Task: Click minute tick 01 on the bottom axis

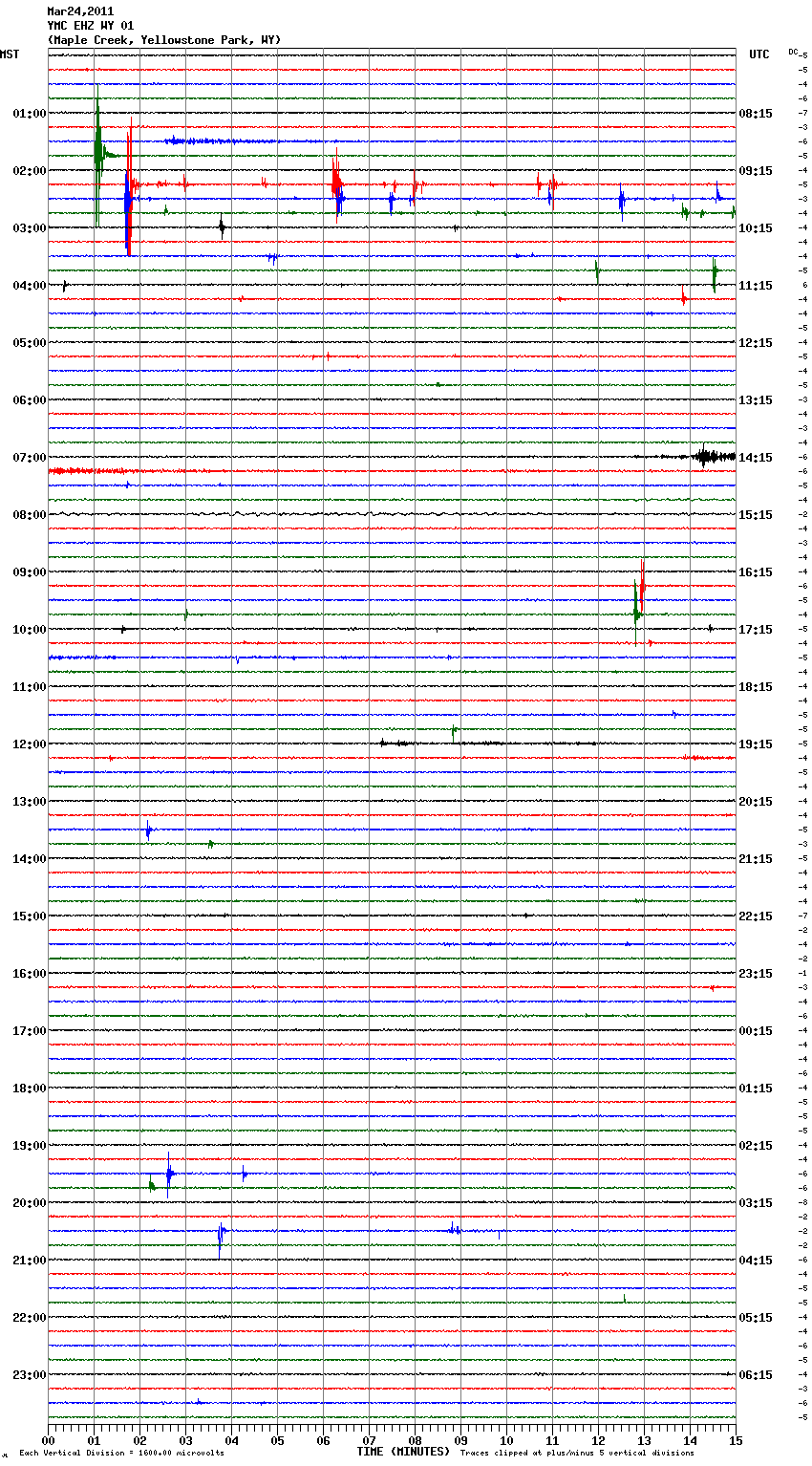Action: click(95, 1440)
